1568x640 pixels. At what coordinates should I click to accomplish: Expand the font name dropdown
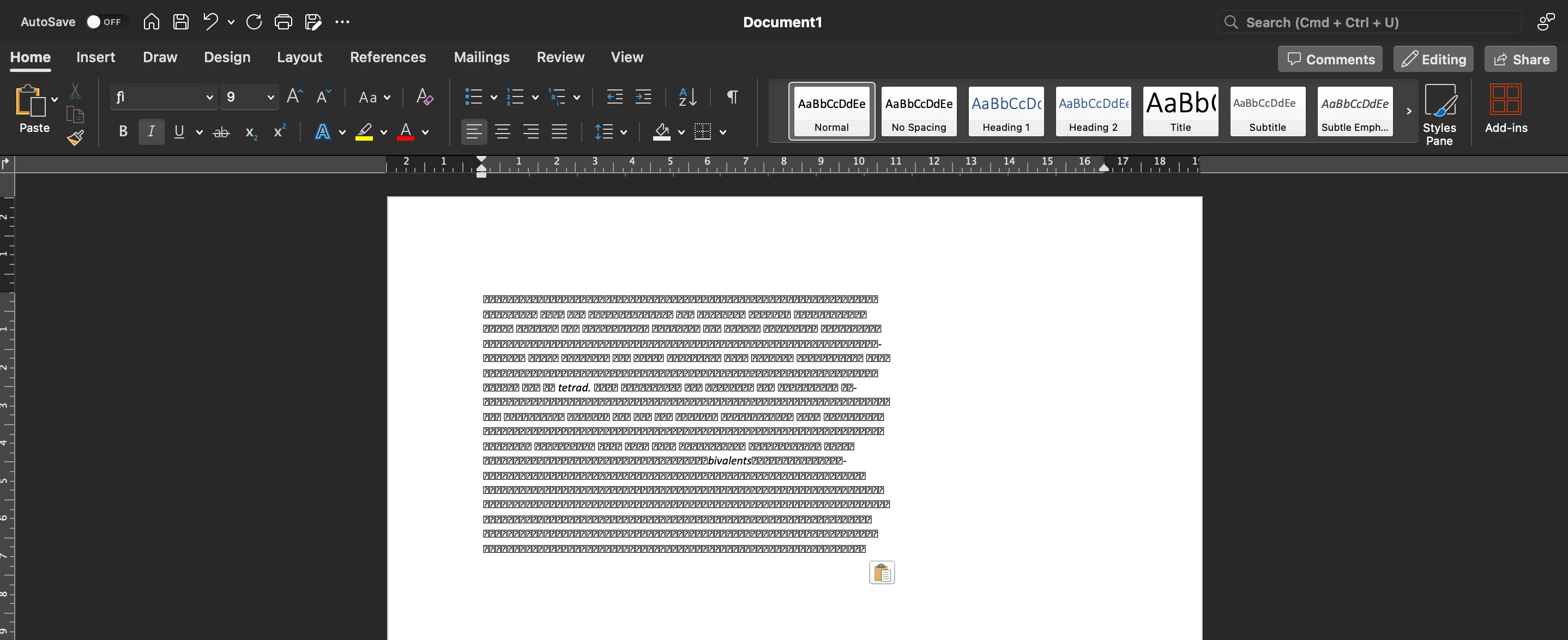[x=209, y=98]
